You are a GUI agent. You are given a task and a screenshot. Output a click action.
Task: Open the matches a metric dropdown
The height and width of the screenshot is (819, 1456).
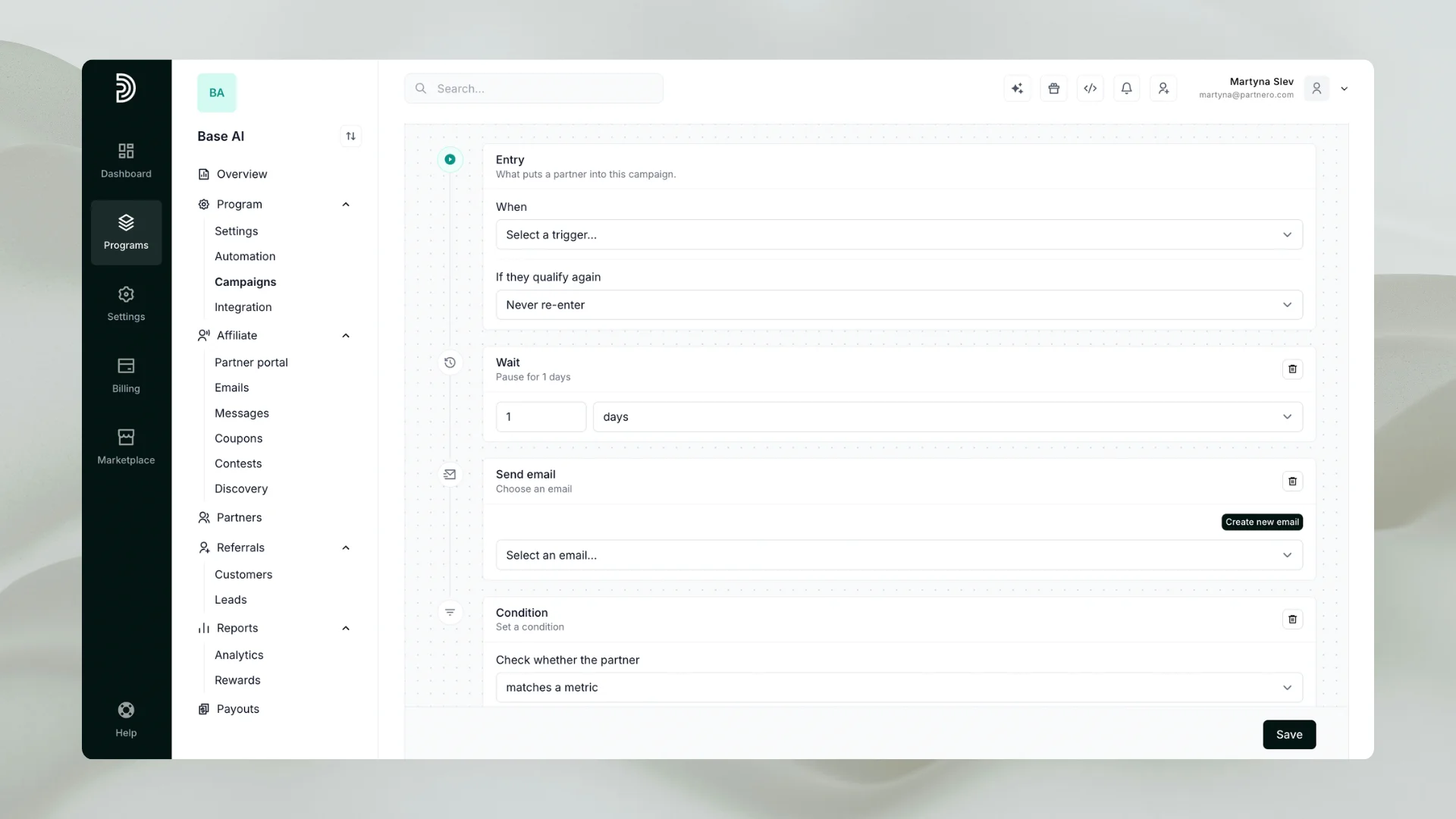click(x=899, y=688)
